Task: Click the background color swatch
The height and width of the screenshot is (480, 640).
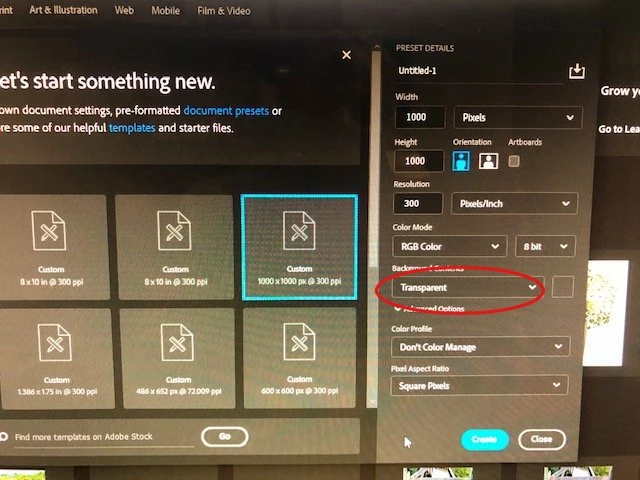Action: coord(563,287)
